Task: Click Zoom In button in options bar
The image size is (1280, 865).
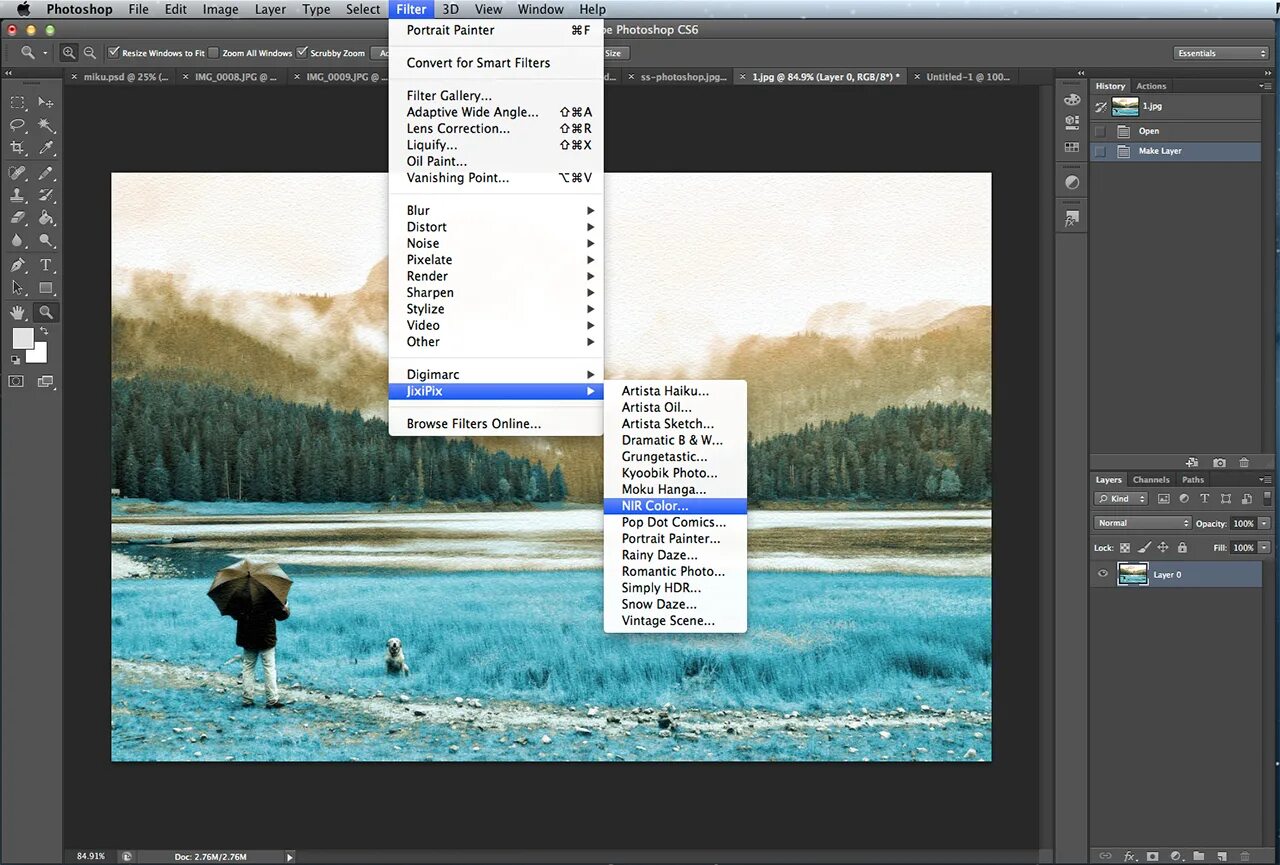Action: [69, 53]
